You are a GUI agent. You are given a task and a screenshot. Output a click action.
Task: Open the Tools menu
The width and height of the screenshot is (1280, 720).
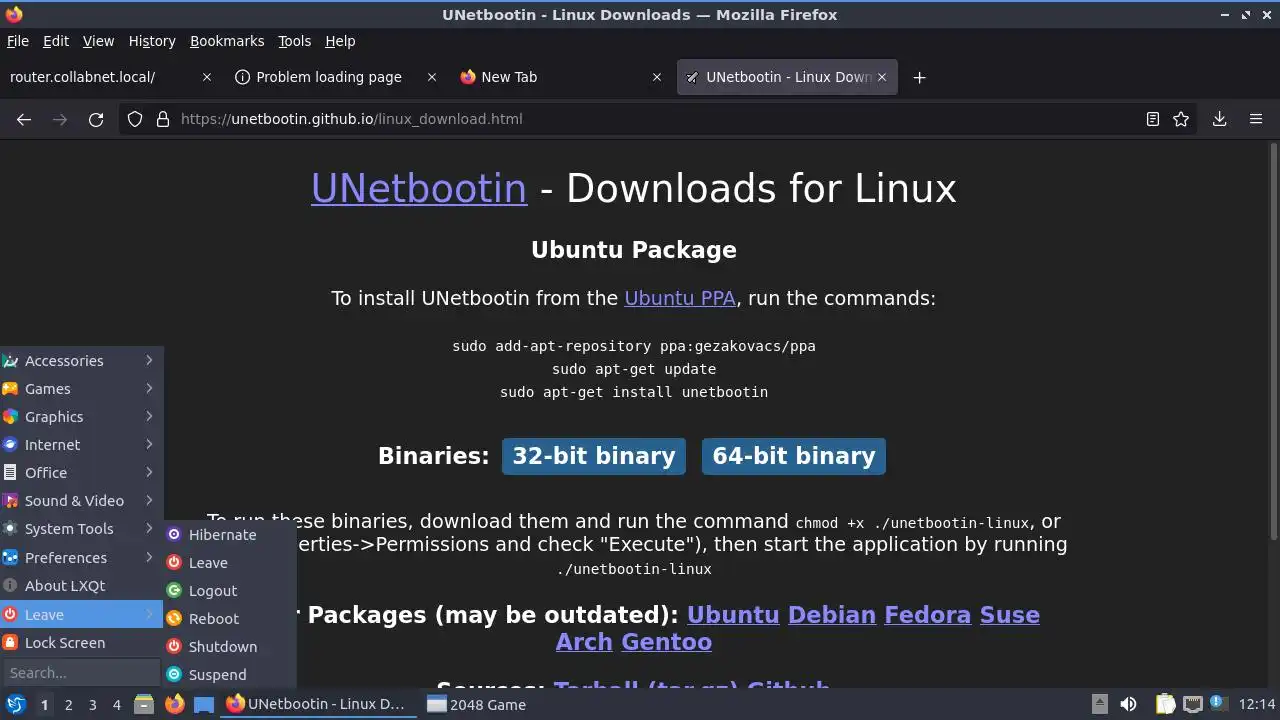coord(294,41)
